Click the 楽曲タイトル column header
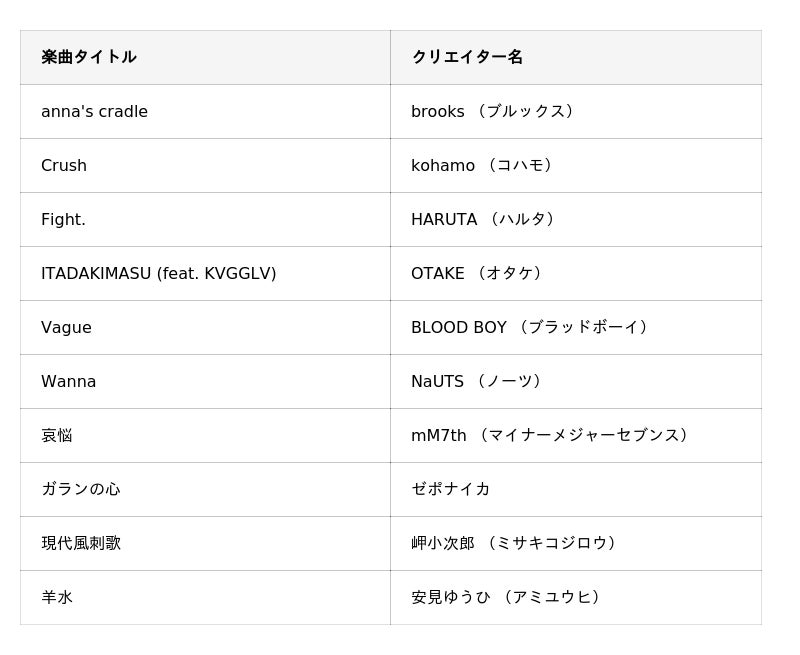Viewport: 800px width, 655px height. coord(89,57)
